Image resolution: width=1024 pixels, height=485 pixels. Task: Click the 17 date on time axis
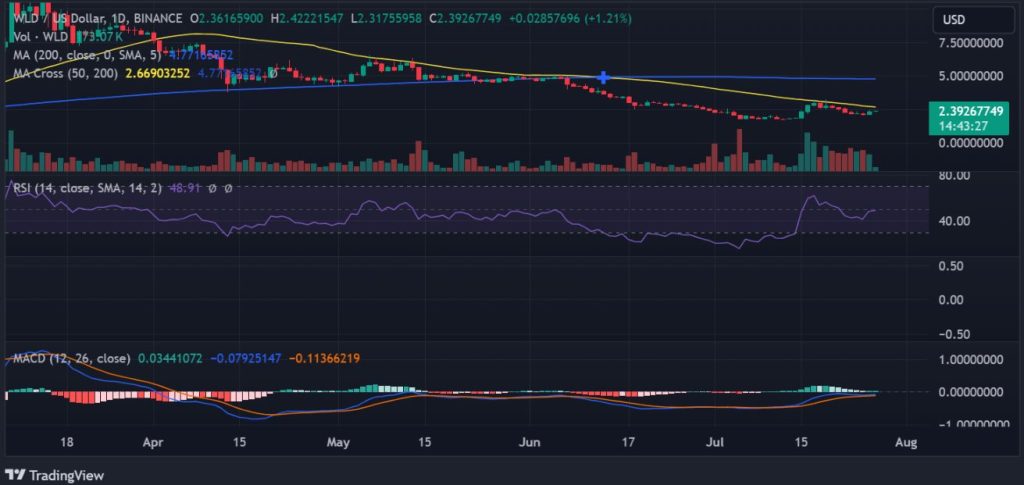pos(628,443)
